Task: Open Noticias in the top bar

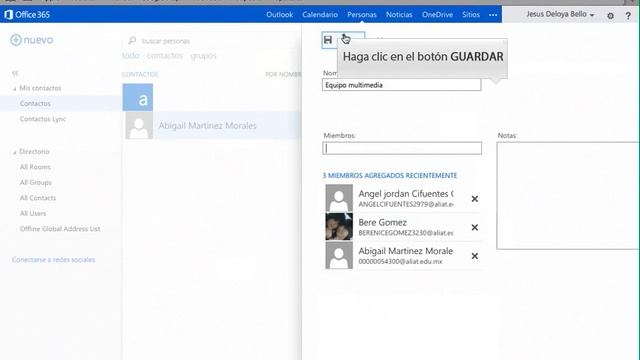Action: point(399,15)
